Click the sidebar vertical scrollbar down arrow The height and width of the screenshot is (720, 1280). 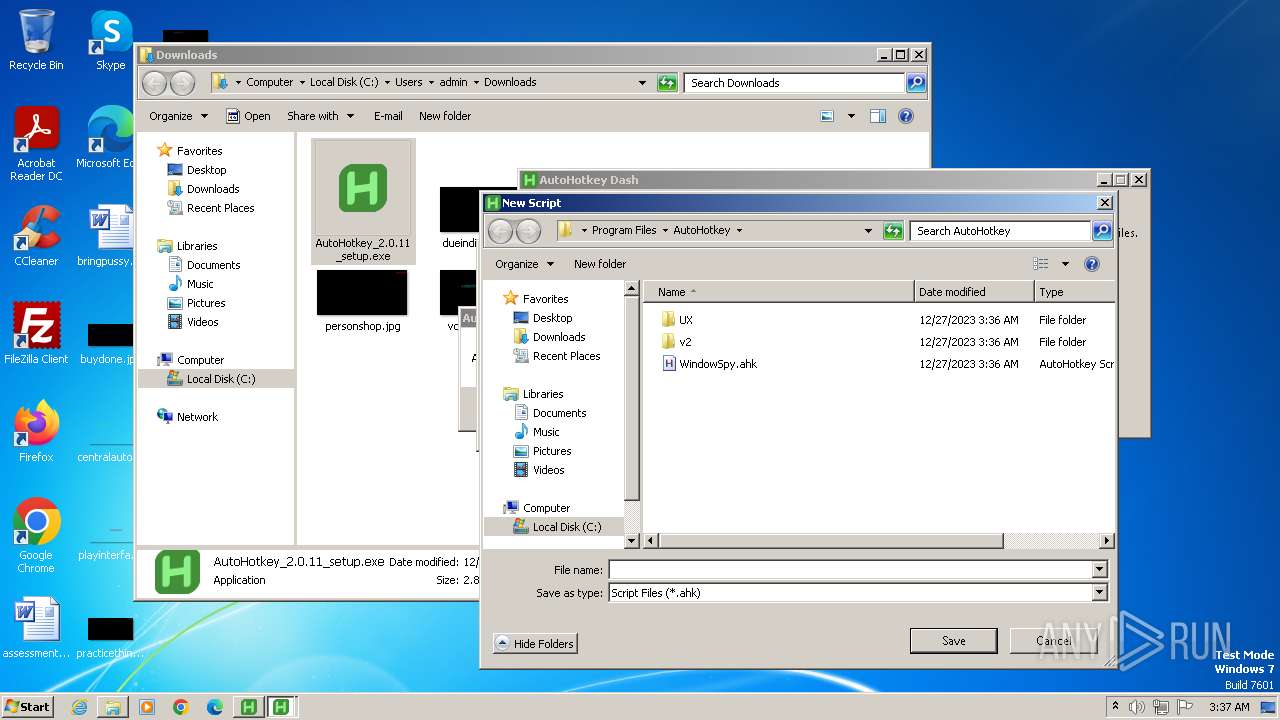point(631,541)
